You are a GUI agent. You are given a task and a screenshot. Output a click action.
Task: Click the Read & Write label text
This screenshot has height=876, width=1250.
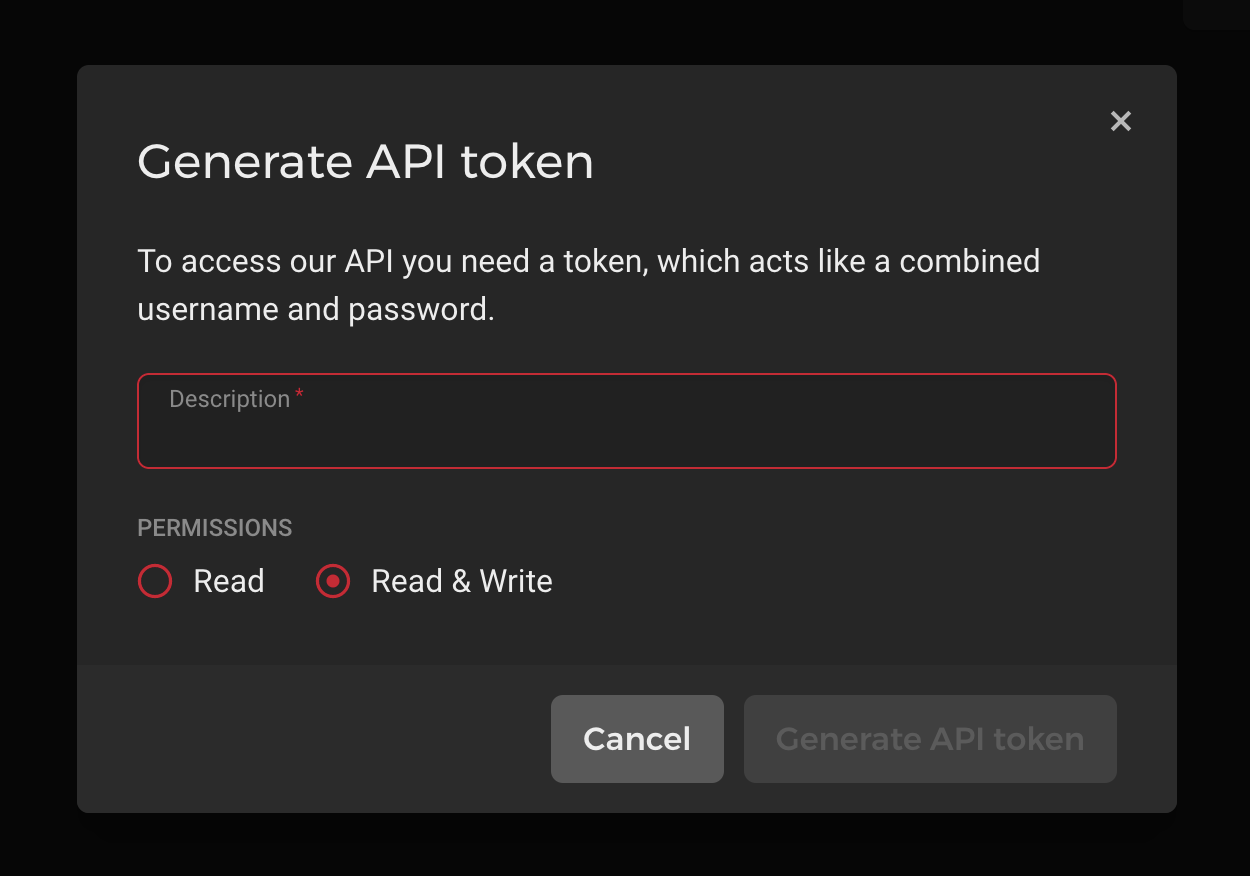[461, 580]
